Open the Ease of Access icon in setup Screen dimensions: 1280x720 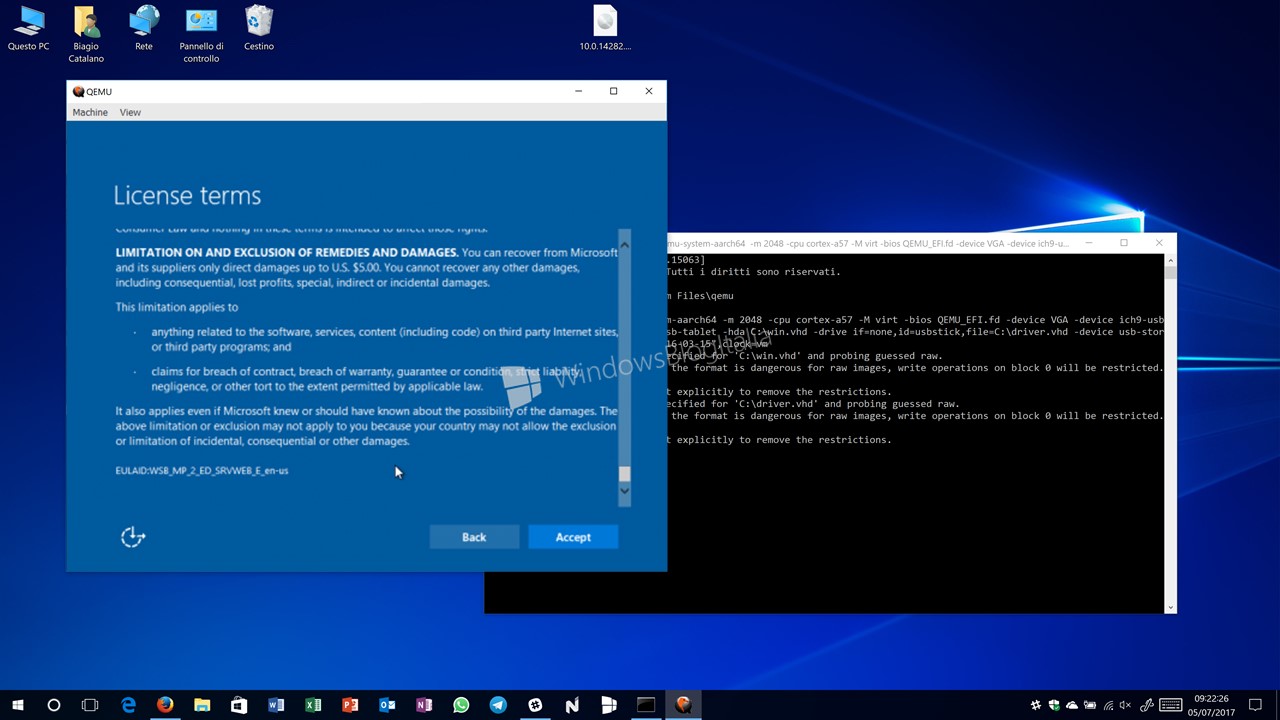133,537
